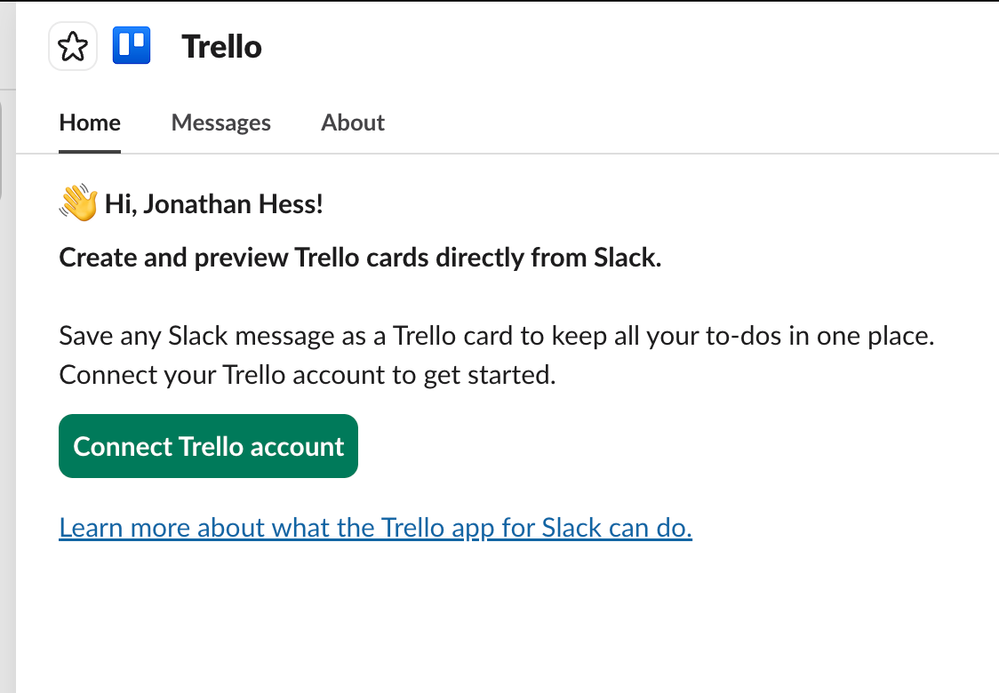Viewport: 999px width, 693px height.
Task: Click Connect Trello account
Action: coord(207,446)
